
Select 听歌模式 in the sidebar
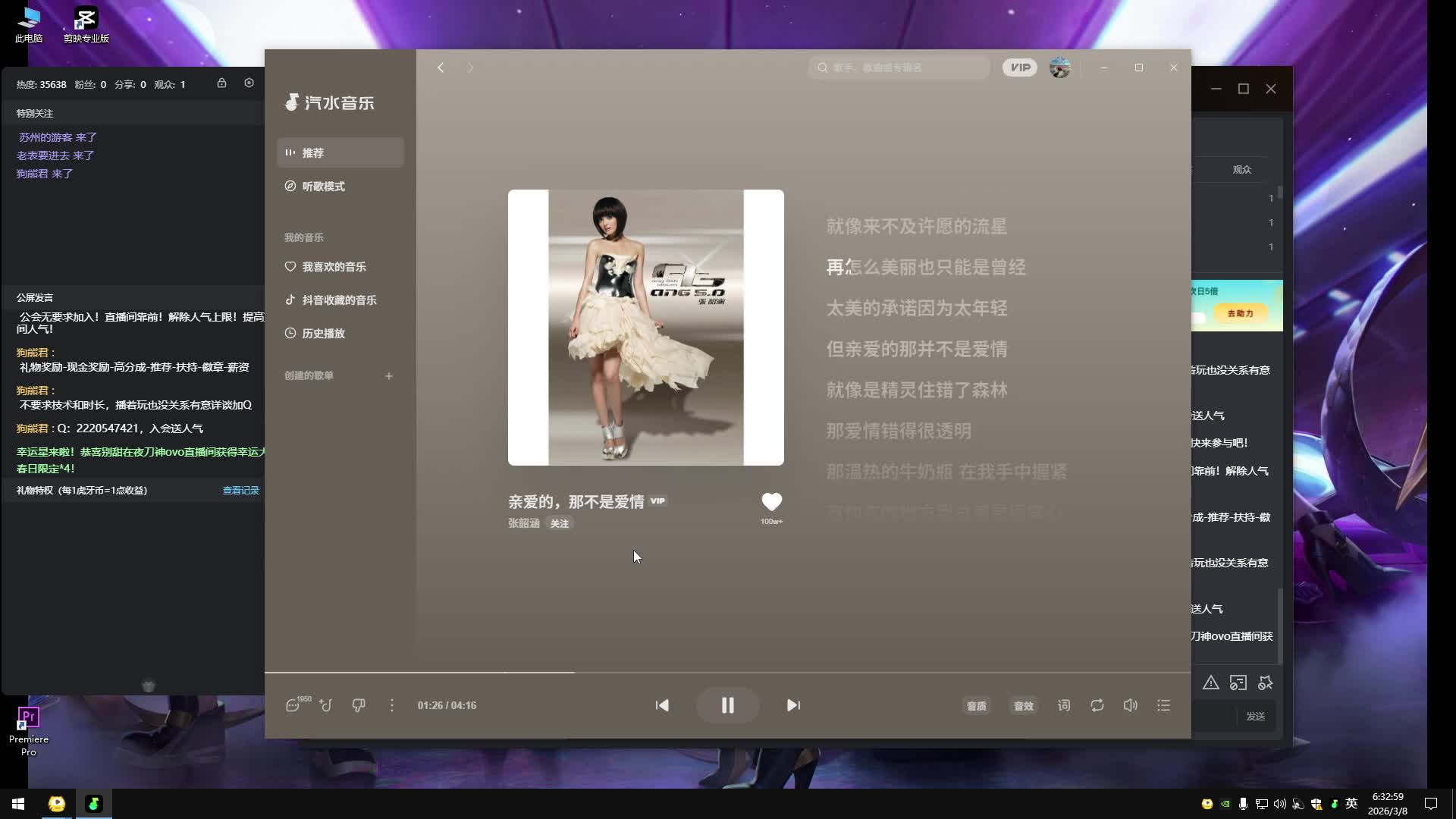324,187
